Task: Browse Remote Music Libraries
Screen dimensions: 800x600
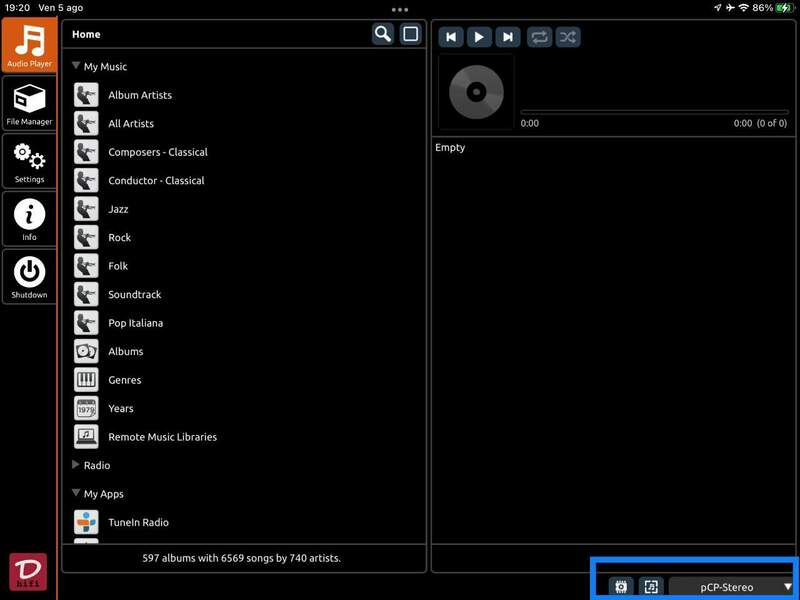Action: [162, 437]
